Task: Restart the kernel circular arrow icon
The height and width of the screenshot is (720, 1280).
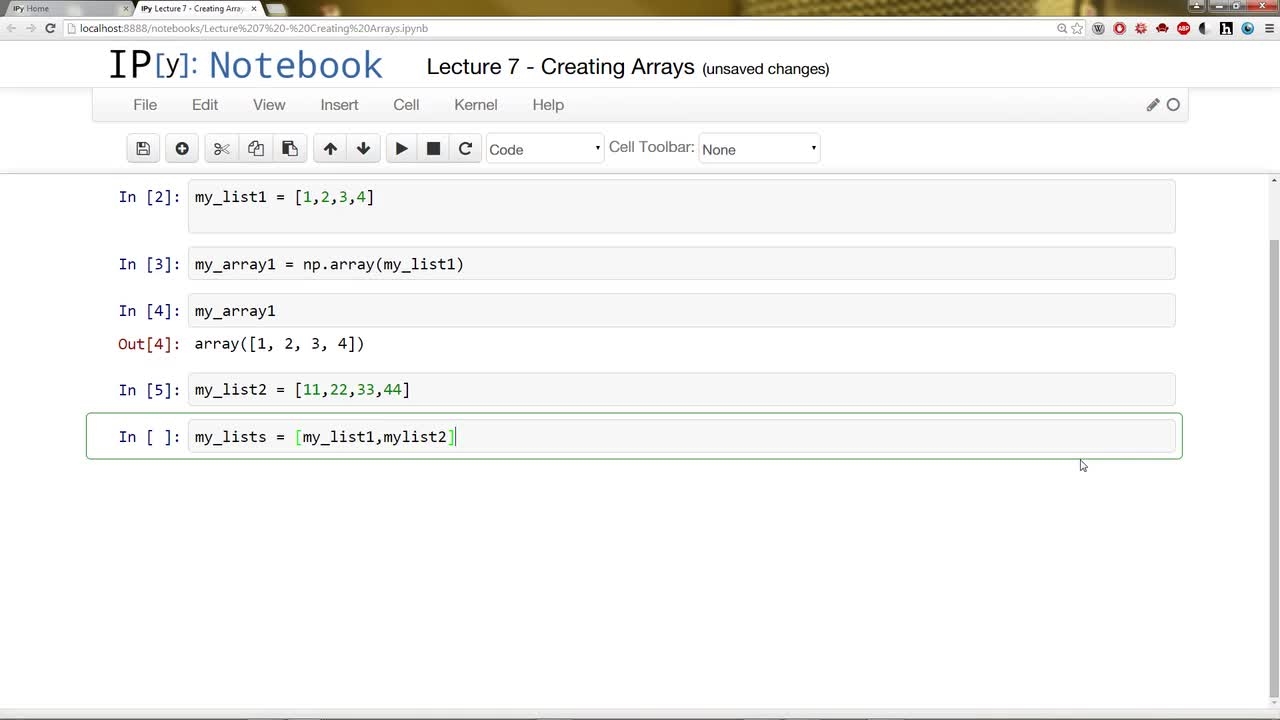Action: pos(465,149)
